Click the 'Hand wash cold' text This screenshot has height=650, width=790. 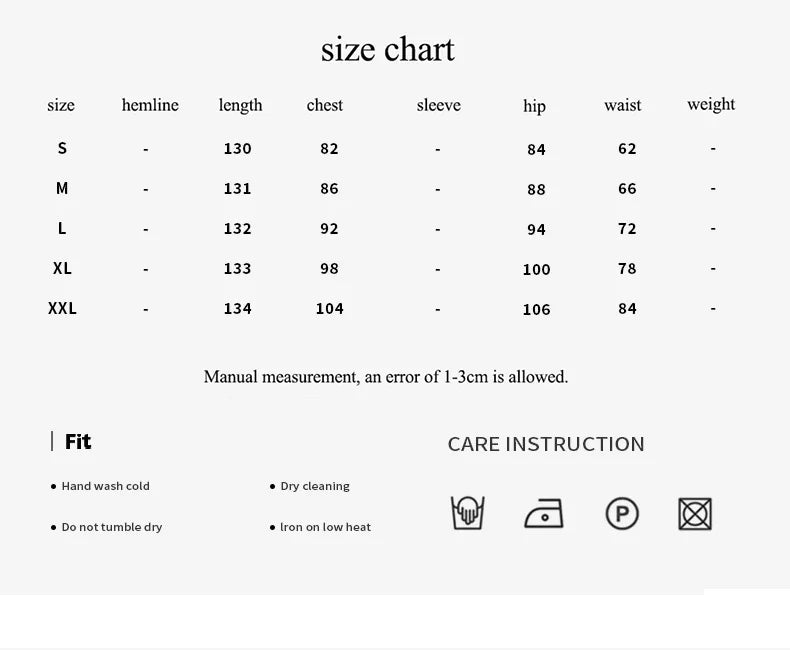(105, 486)
